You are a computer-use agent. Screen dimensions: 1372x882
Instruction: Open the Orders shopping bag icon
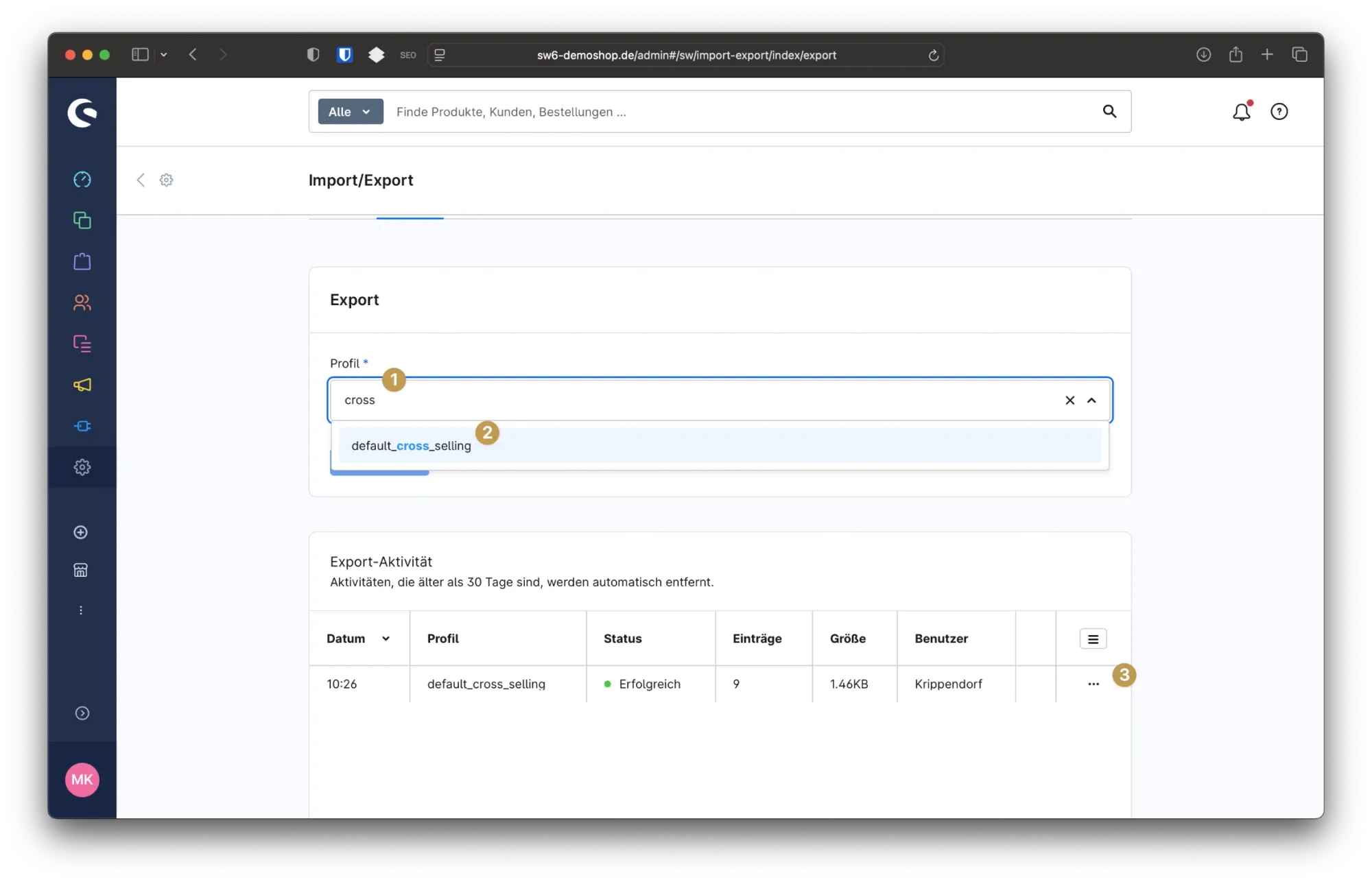tap(82, 261)
